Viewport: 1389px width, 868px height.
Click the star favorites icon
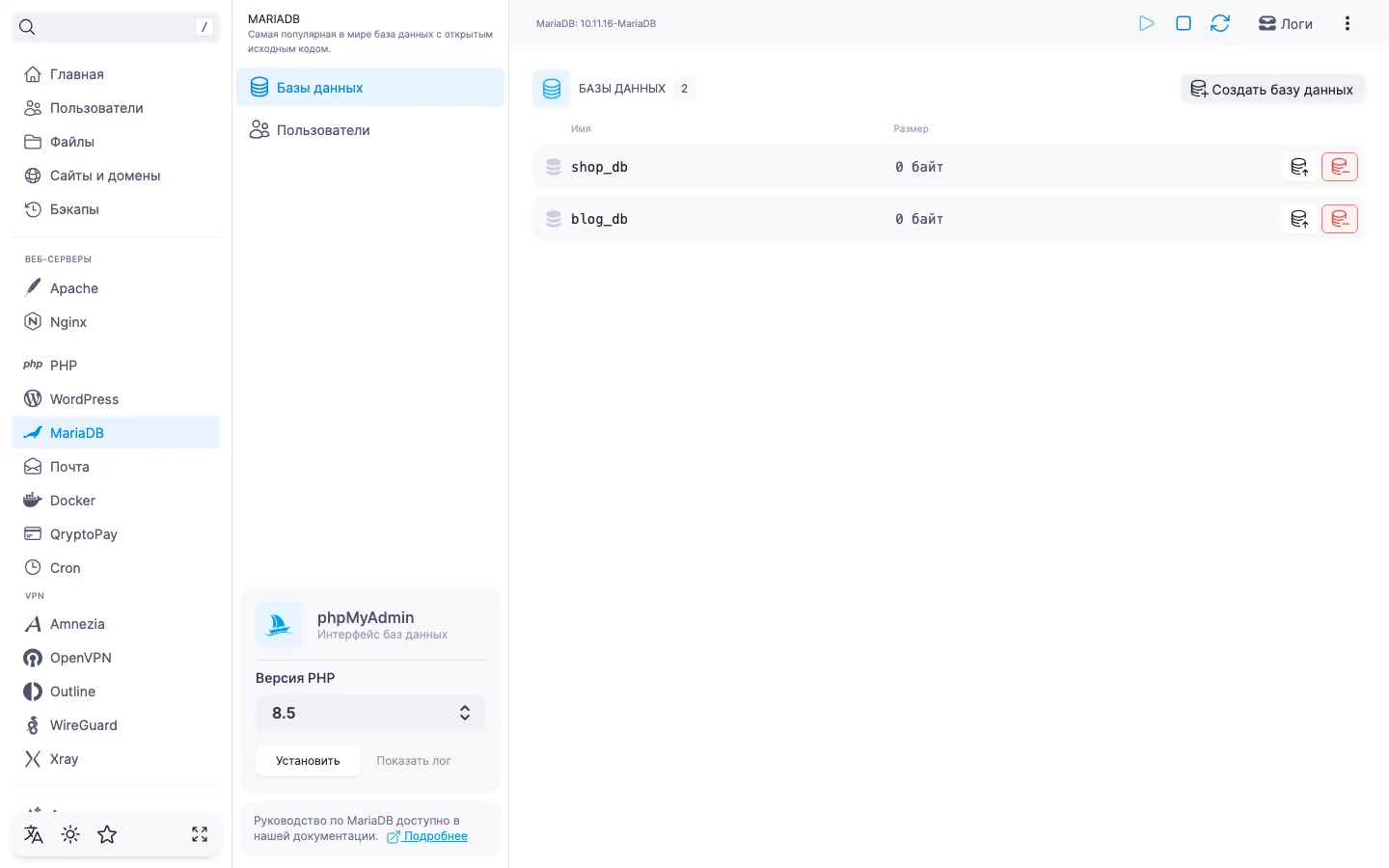pos(107,834)
